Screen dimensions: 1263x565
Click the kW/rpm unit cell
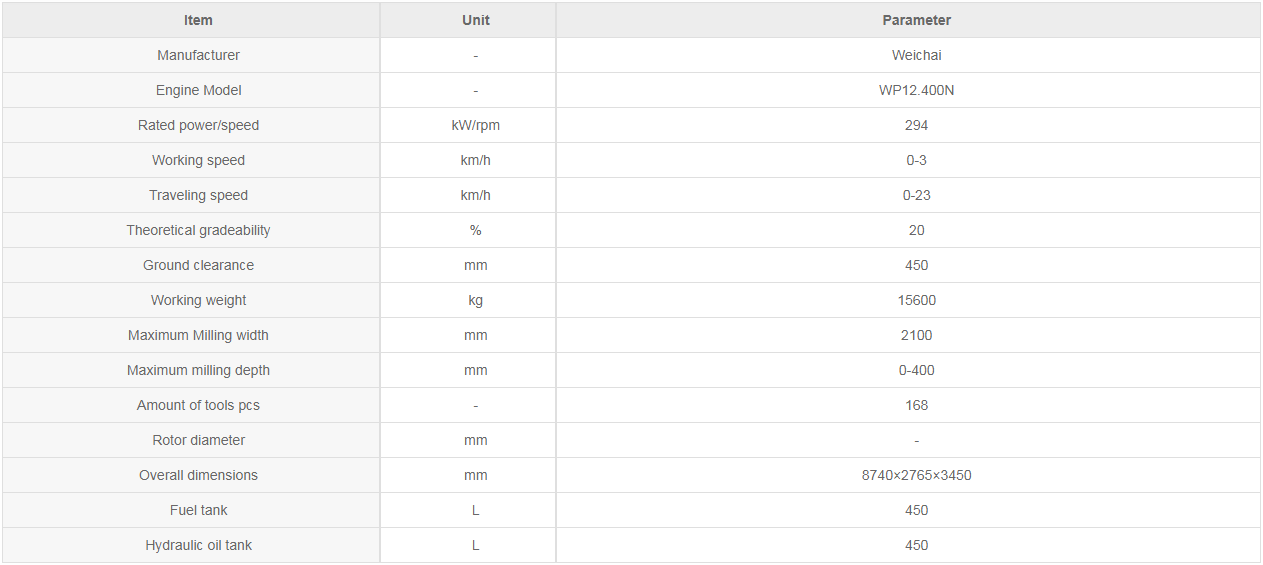(x=476, y=125)
